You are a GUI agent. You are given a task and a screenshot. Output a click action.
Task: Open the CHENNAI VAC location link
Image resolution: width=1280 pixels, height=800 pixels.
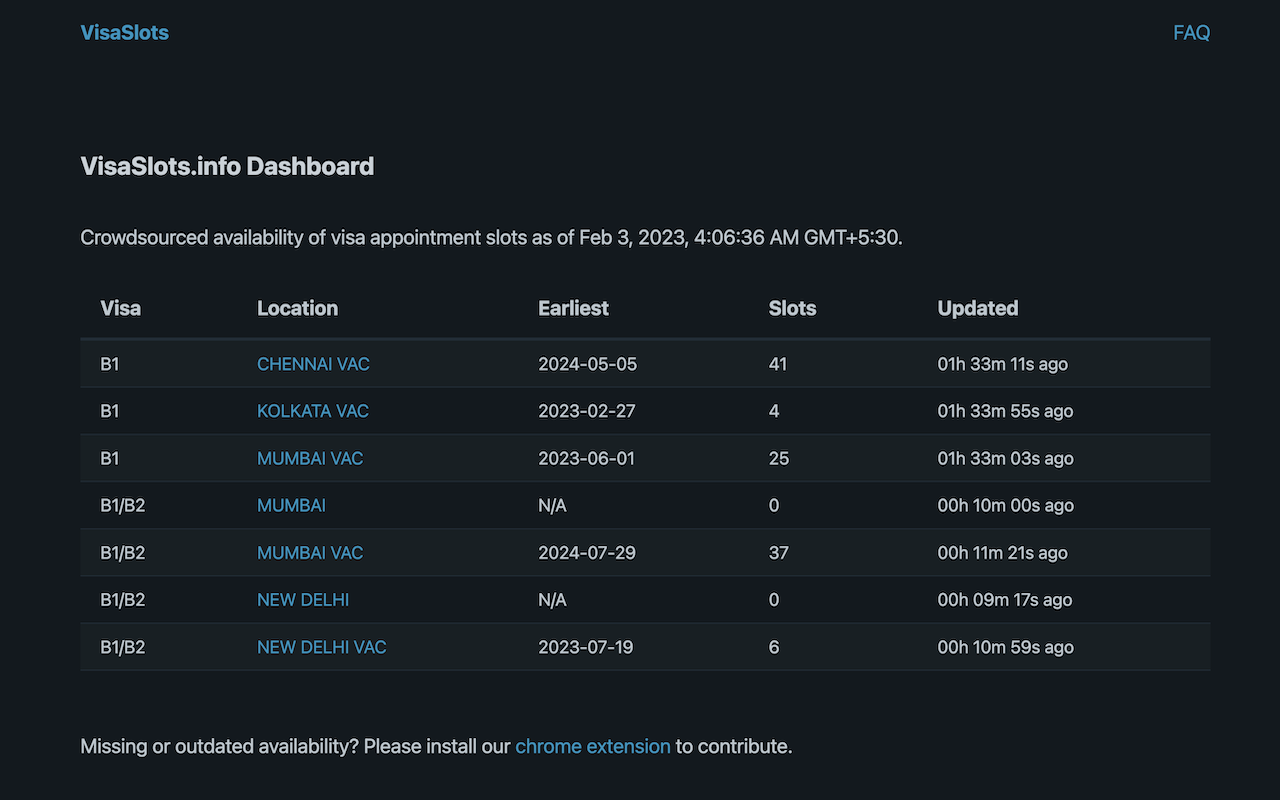click(x=313, y=364)
